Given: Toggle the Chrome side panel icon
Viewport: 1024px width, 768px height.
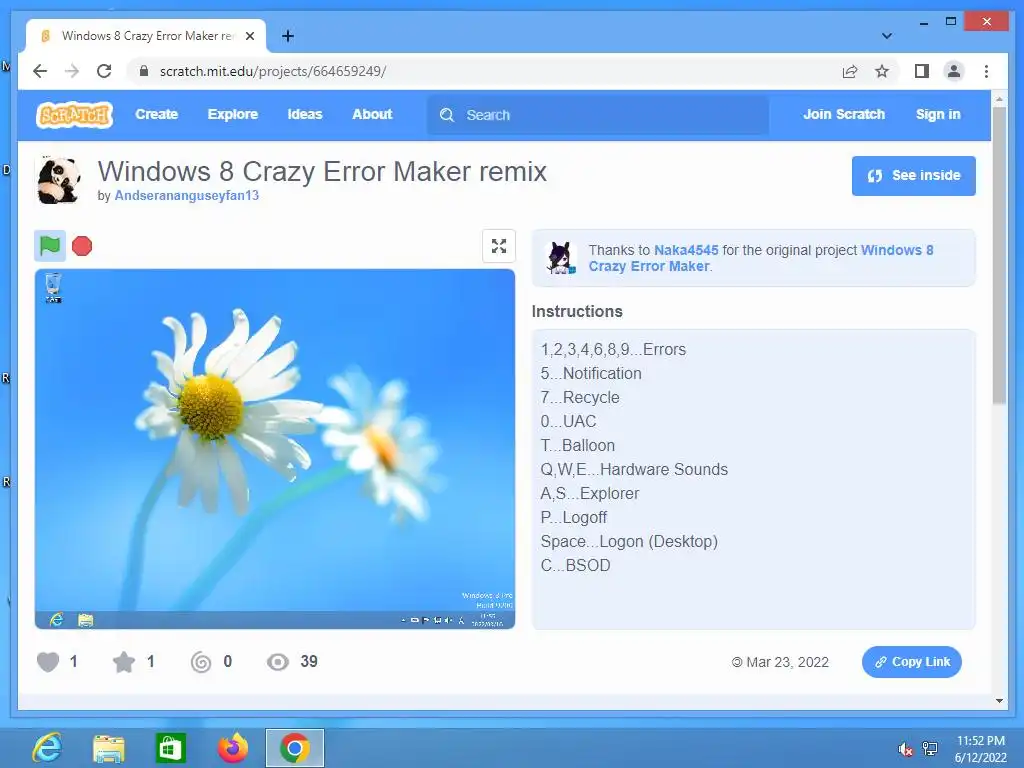Looking at the screenshot, I should click(x=921, y=71).
